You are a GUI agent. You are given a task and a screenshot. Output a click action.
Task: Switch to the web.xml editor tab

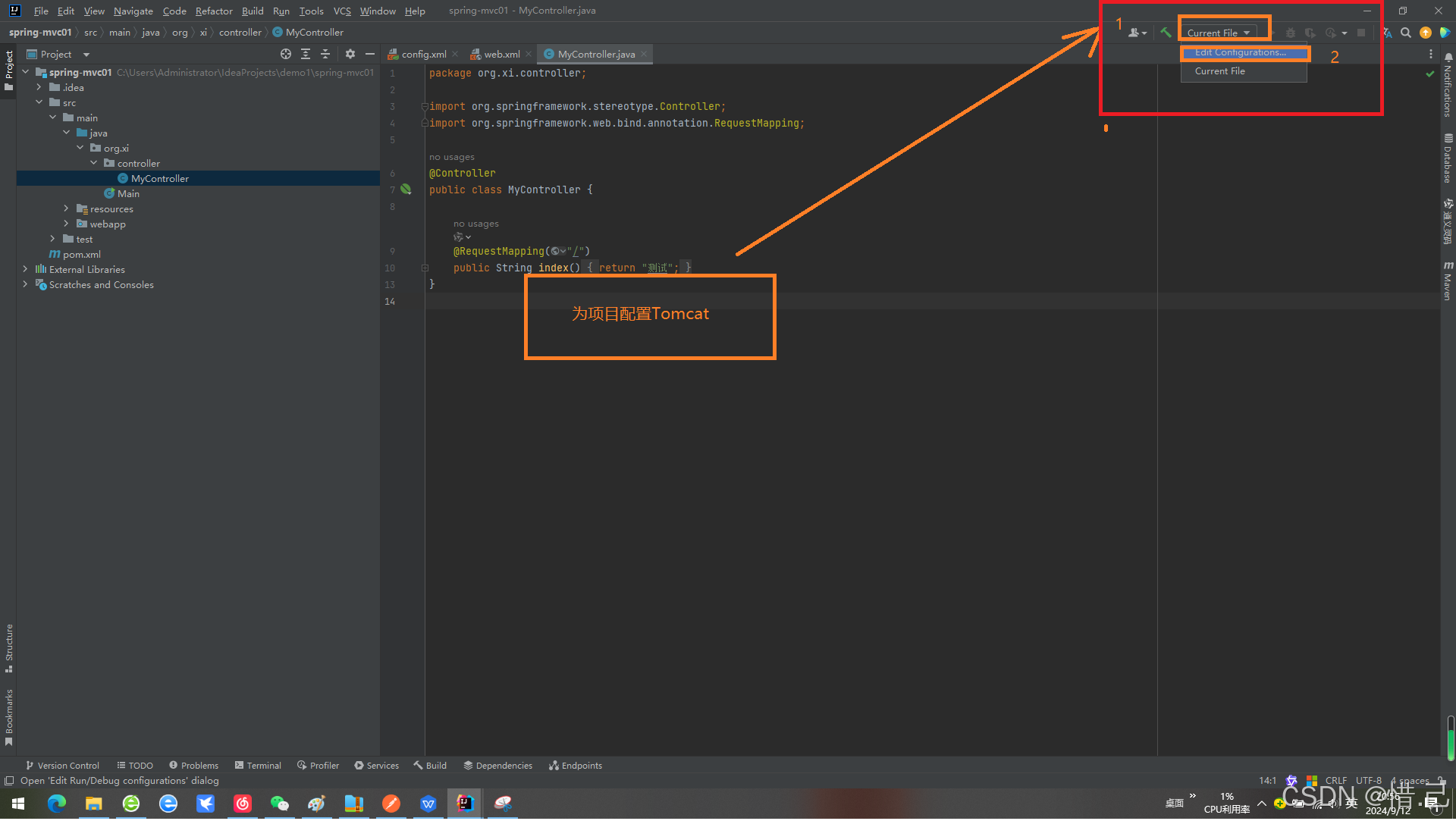[x=501, y=54]
